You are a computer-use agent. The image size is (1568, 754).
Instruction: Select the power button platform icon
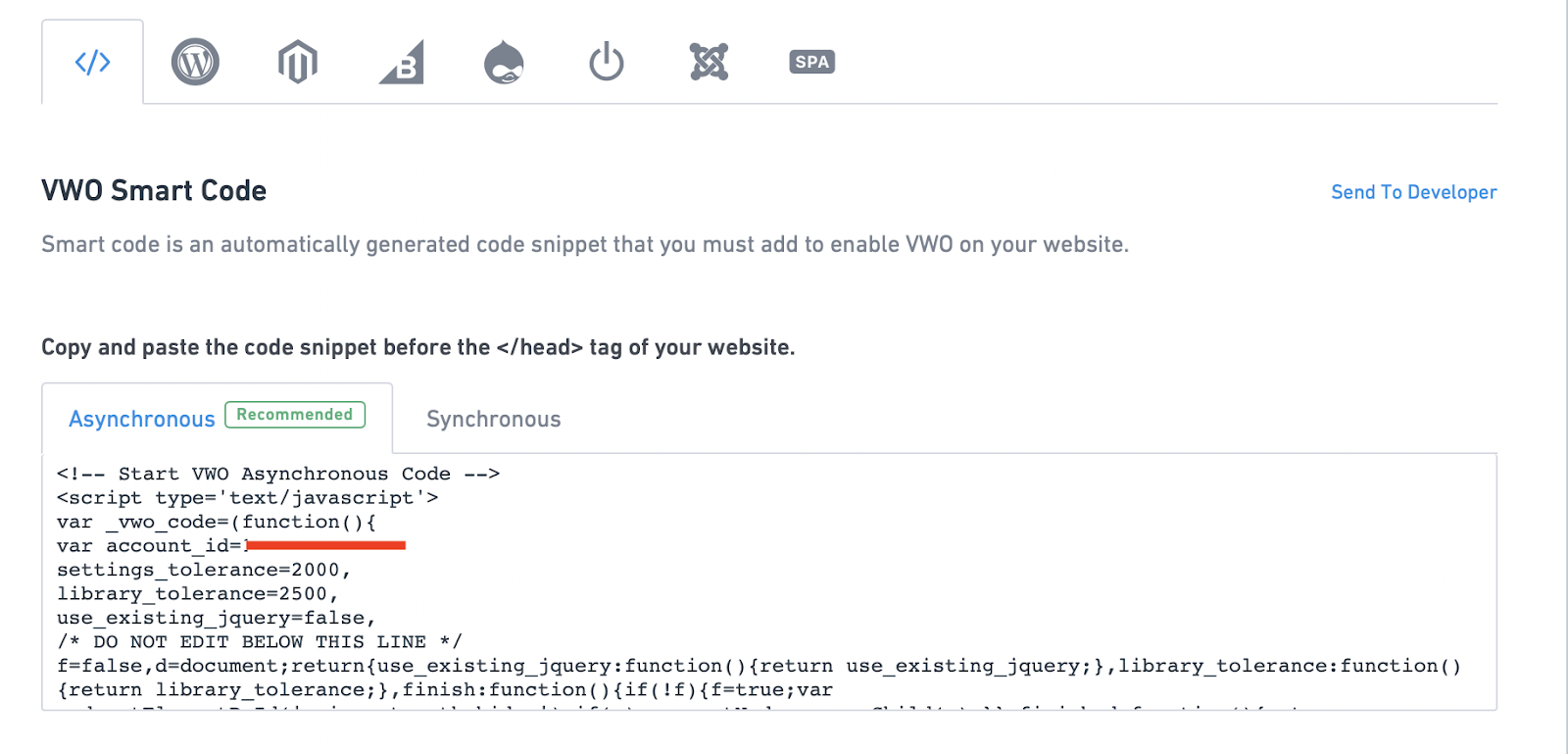(x=607, y=62)
